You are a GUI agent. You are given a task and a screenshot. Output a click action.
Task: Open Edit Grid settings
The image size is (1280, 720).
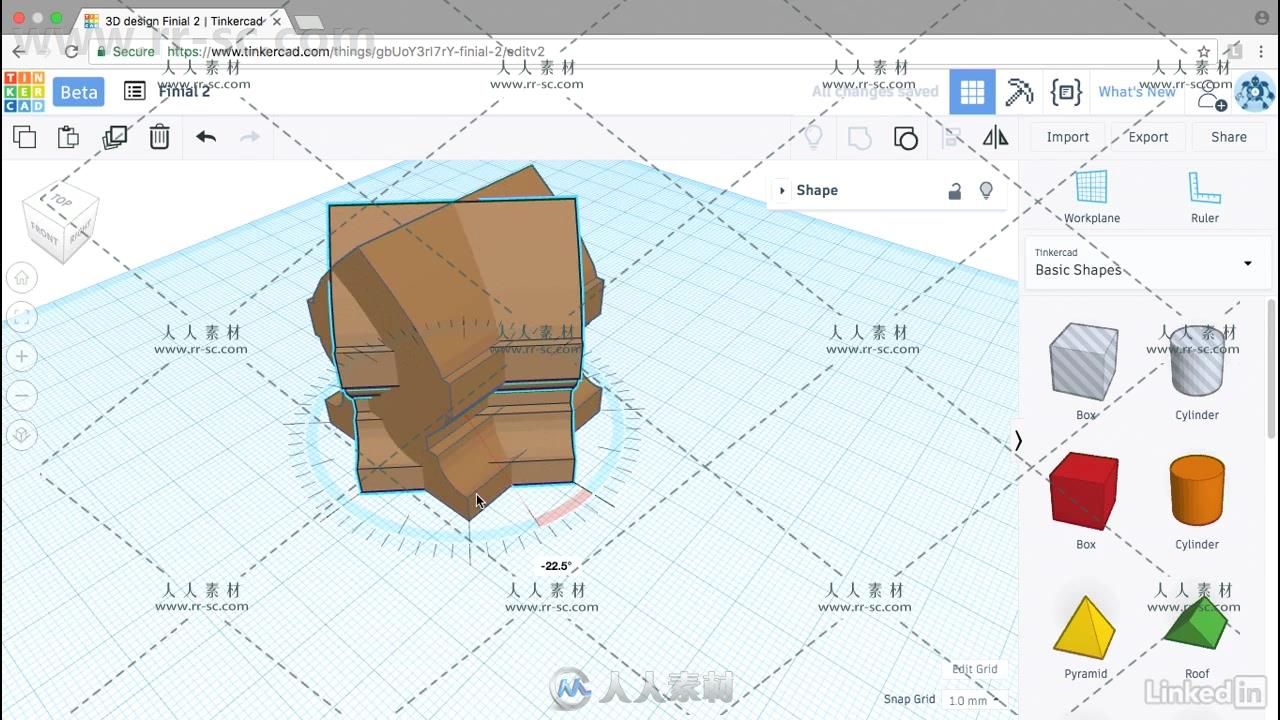pyautogui.click(x=975, y=669)
